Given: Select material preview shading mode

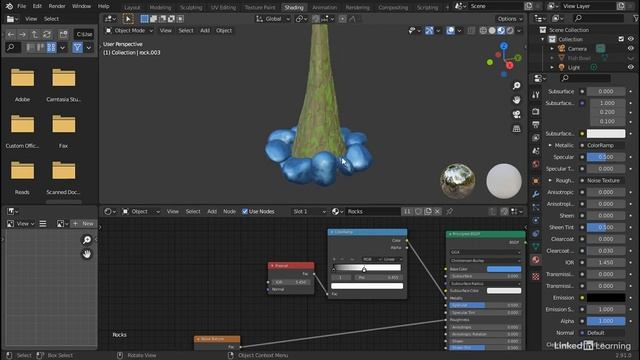Looking at the screenshot, I should pos(501,31).
